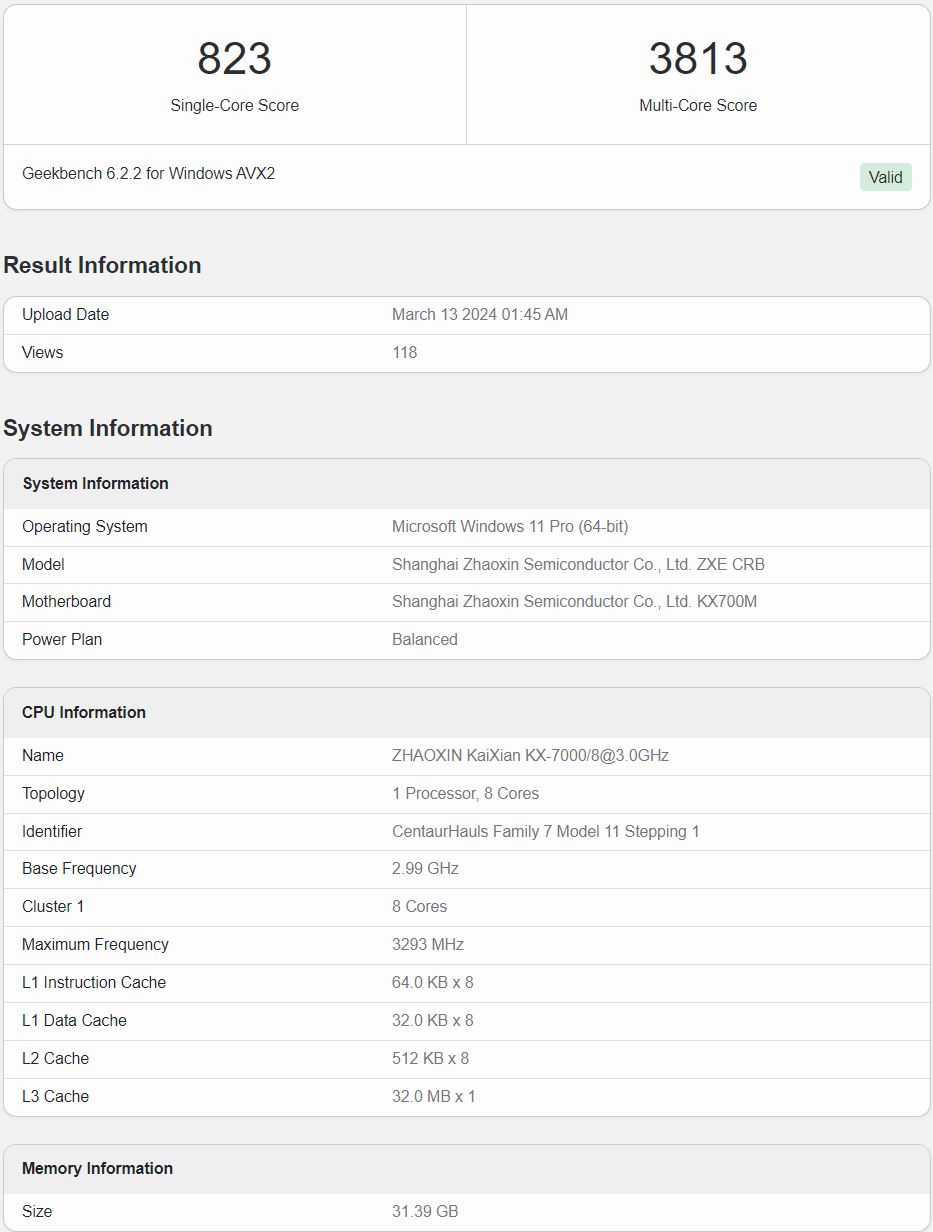Click the Views count 118

tap(404, 353)
